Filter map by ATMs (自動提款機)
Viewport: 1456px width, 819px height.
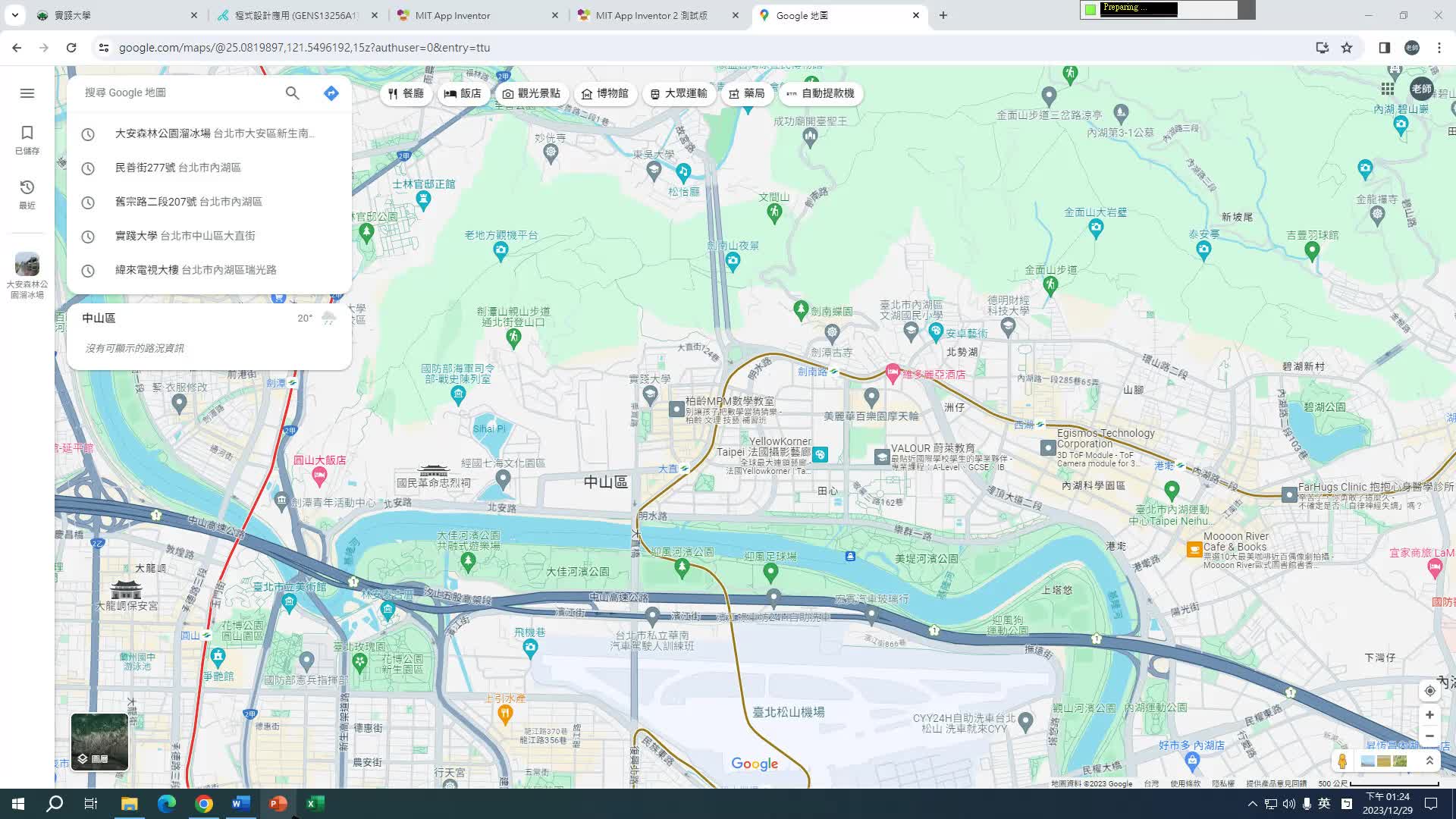pos(820,93)
